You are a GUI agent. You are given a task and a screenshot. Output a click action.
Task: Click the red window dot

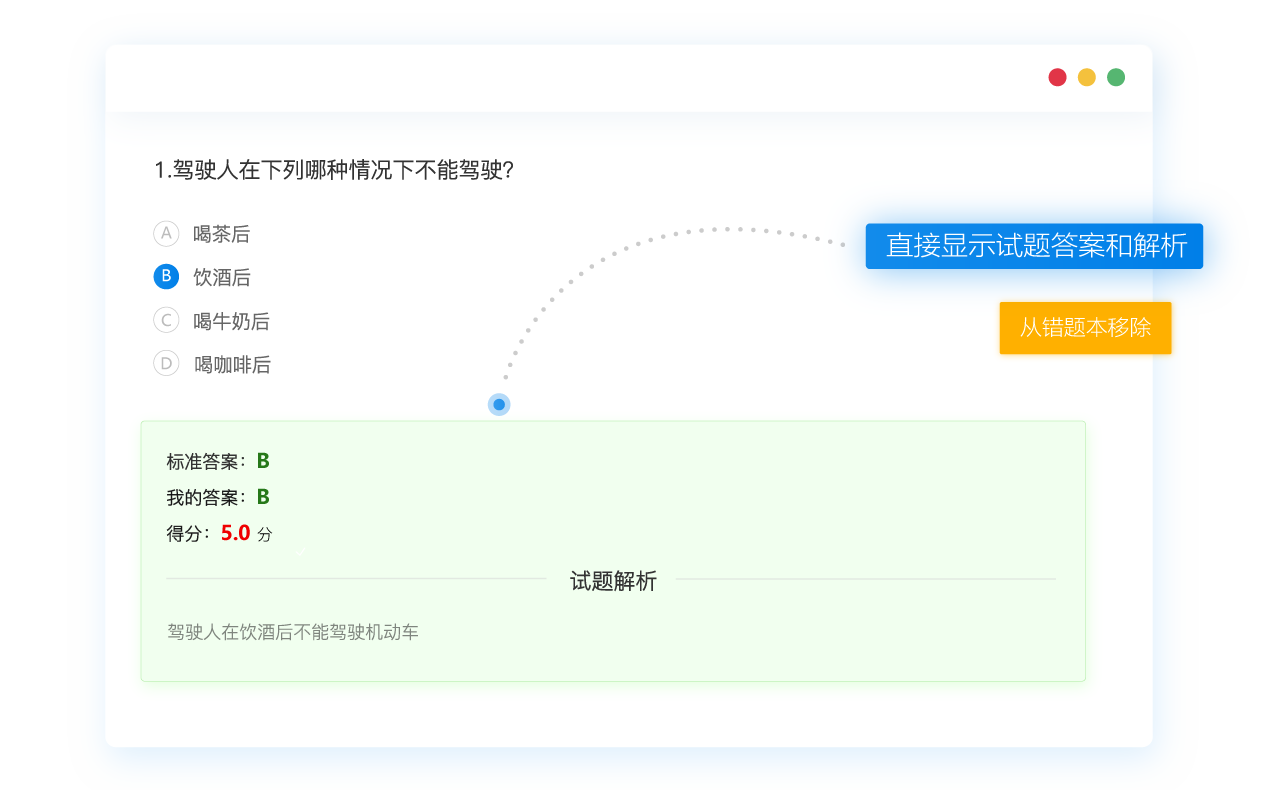1057,78
